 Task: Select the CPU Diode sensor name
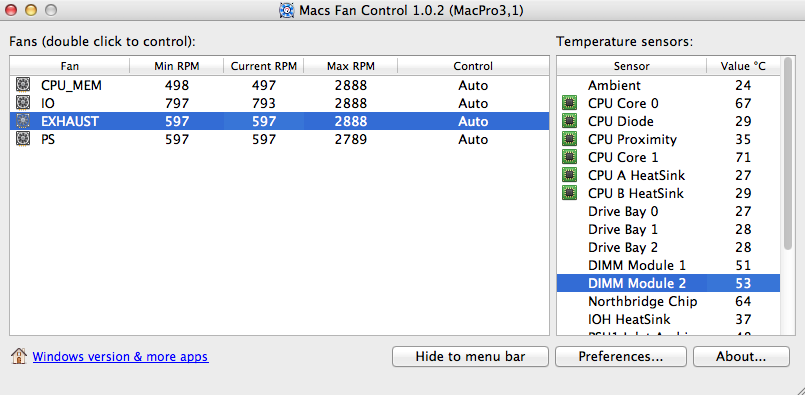point(621,121)
